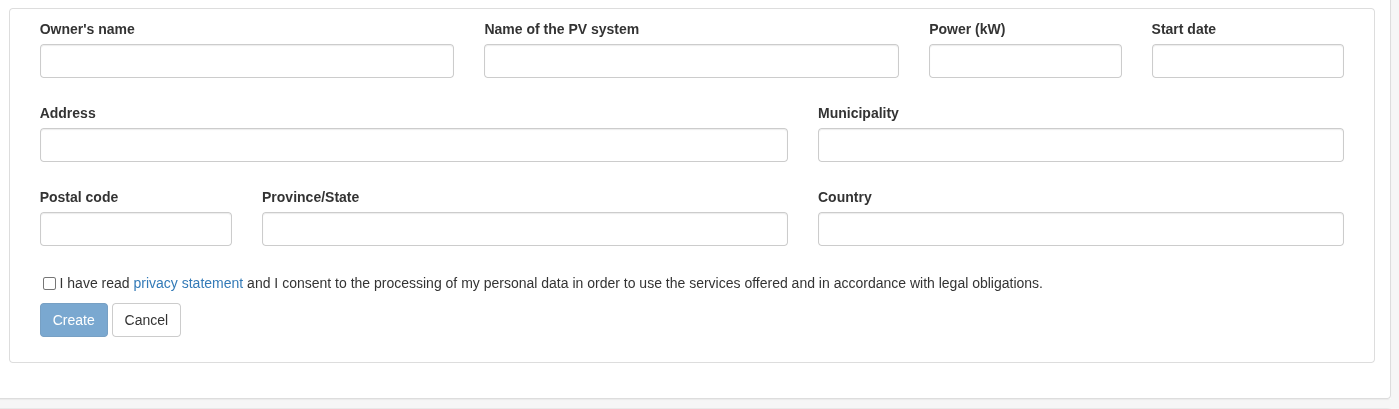Click the "Owner's name" label
Viewport: 1399px width, 409px height.
tap(87, 29)
